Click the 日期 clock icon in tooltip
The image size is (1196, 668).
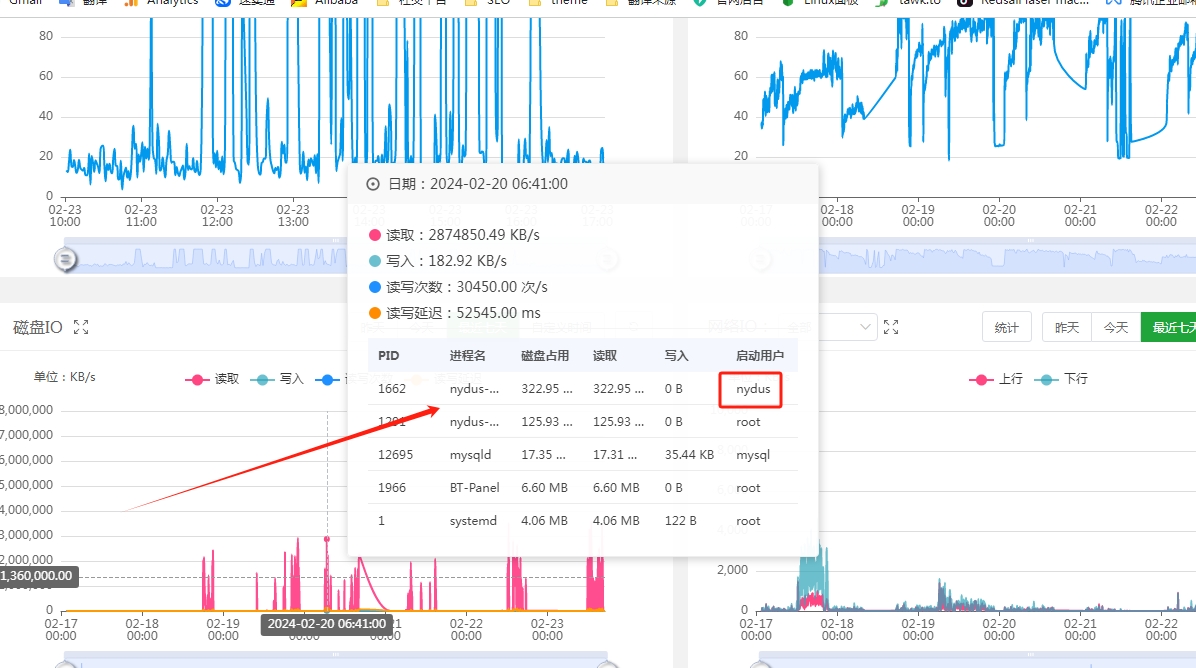pos(373,184)
